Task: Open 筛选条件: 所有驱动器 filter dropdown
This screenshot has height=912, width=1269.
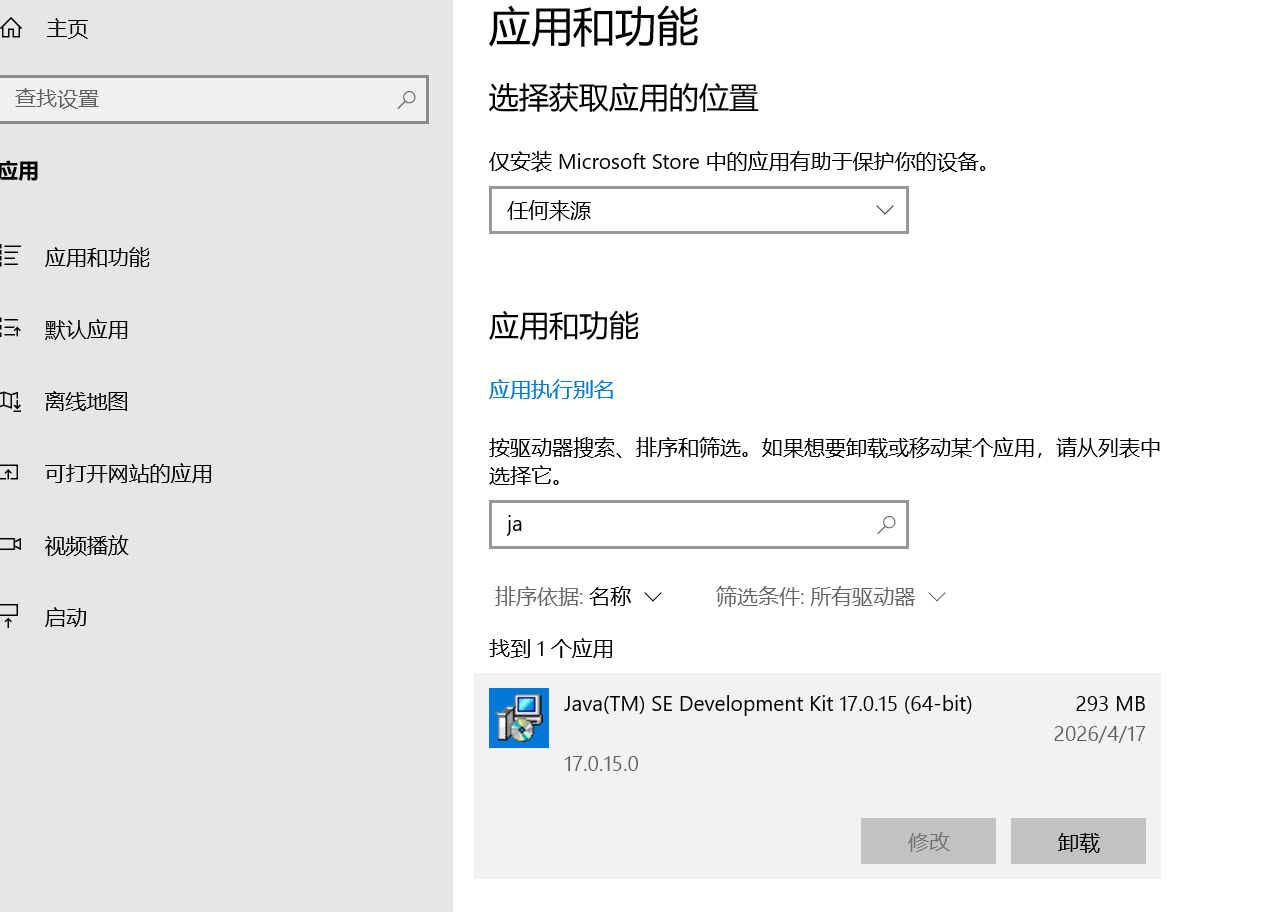Action: pos(830,597)
